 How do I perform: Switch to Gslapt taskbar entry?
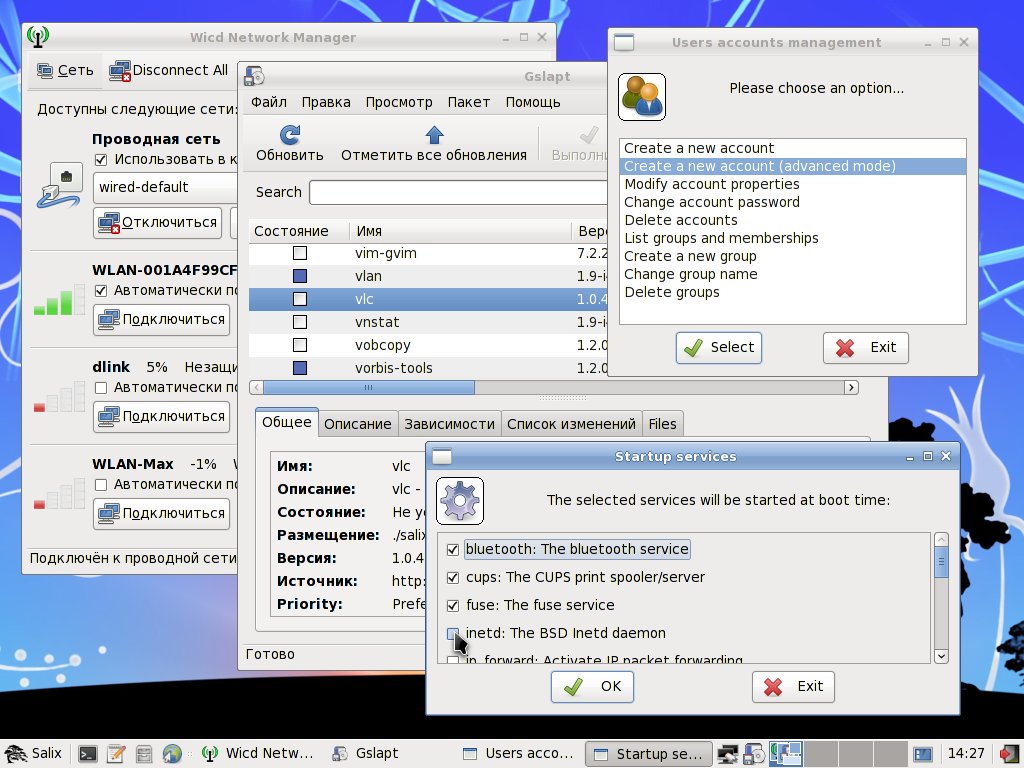389,754
